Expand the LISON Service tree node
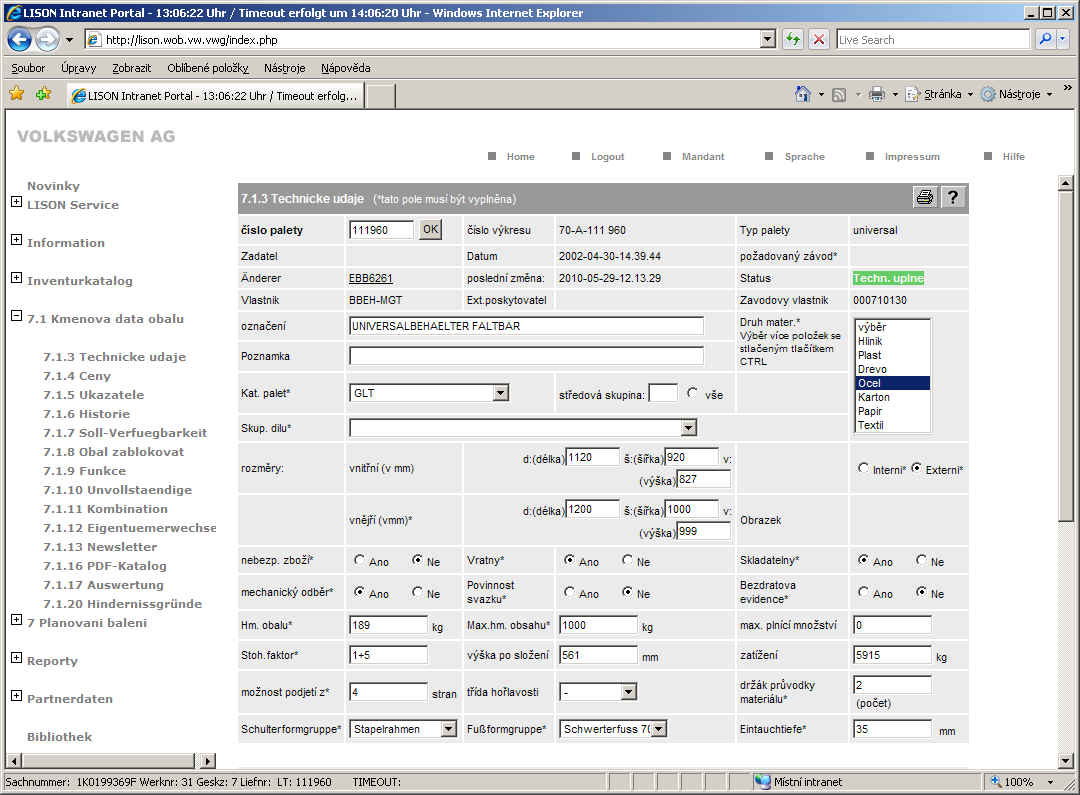1080x795 pixels. pos(17,202)
